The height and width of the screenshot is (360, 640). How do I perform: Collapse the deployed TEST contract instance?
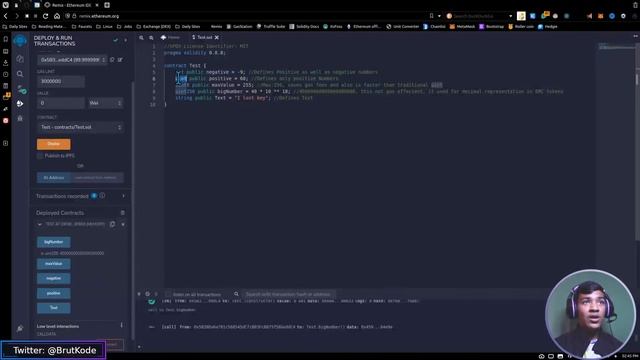point(40,224)
